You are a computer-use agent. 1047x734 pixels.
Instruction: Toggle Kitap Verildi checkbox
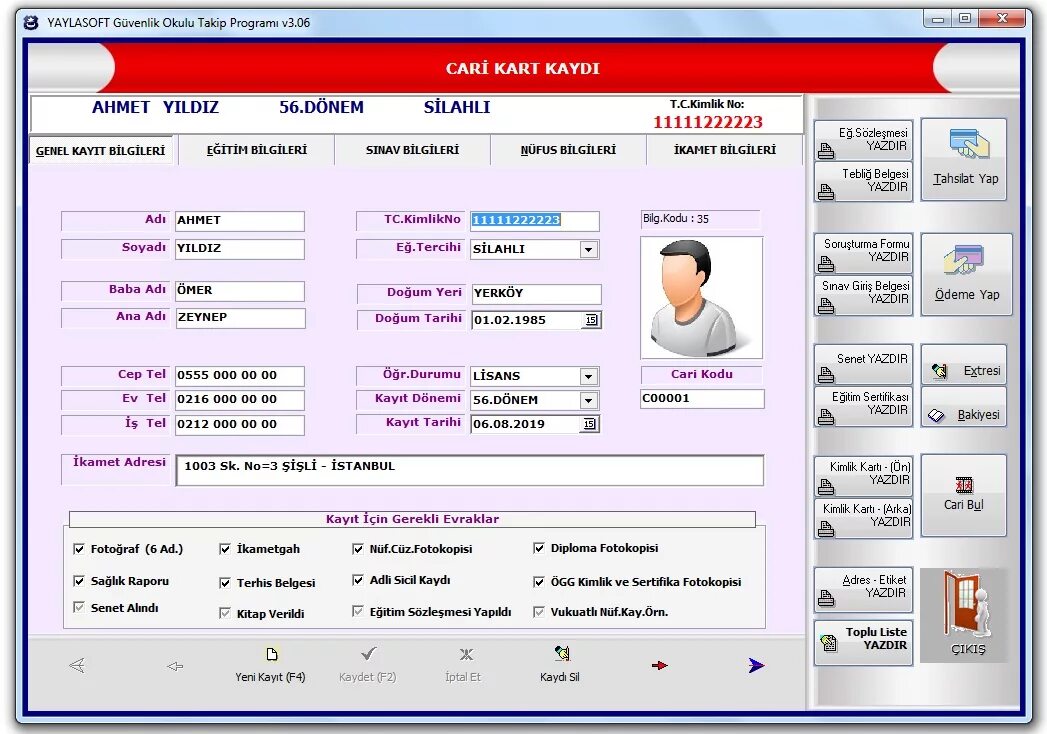tap(225, 613)
